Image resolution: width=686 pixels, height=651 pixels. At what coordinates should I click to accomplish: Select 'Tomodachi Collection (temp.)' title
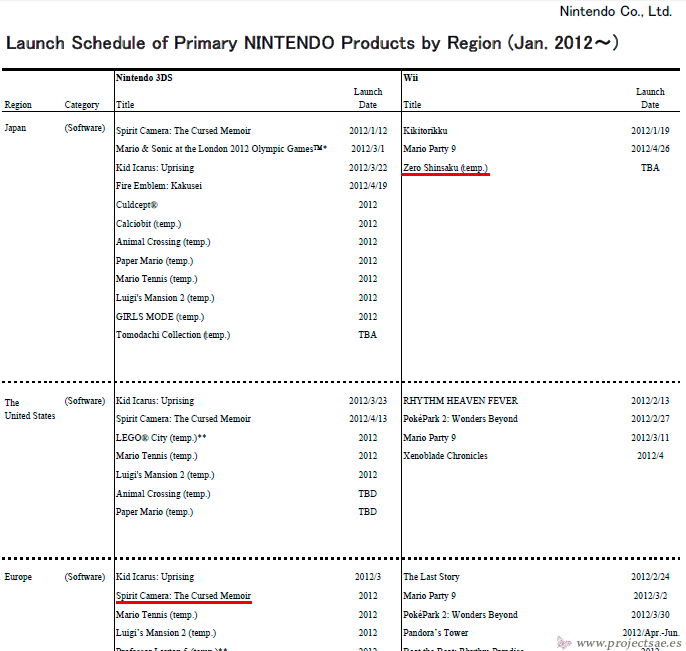point(173,335)
